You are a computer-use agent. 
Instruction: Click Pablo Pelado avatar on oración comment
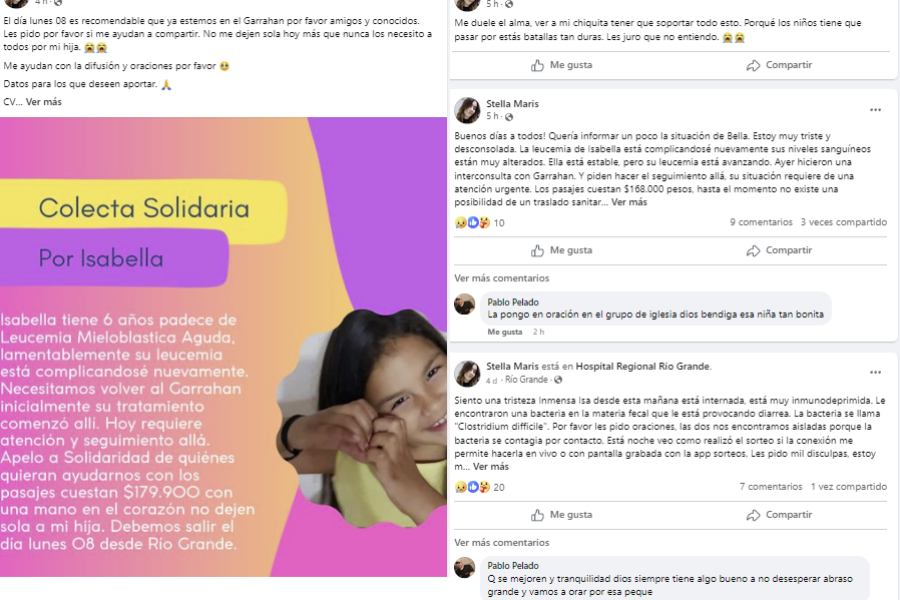464,304
